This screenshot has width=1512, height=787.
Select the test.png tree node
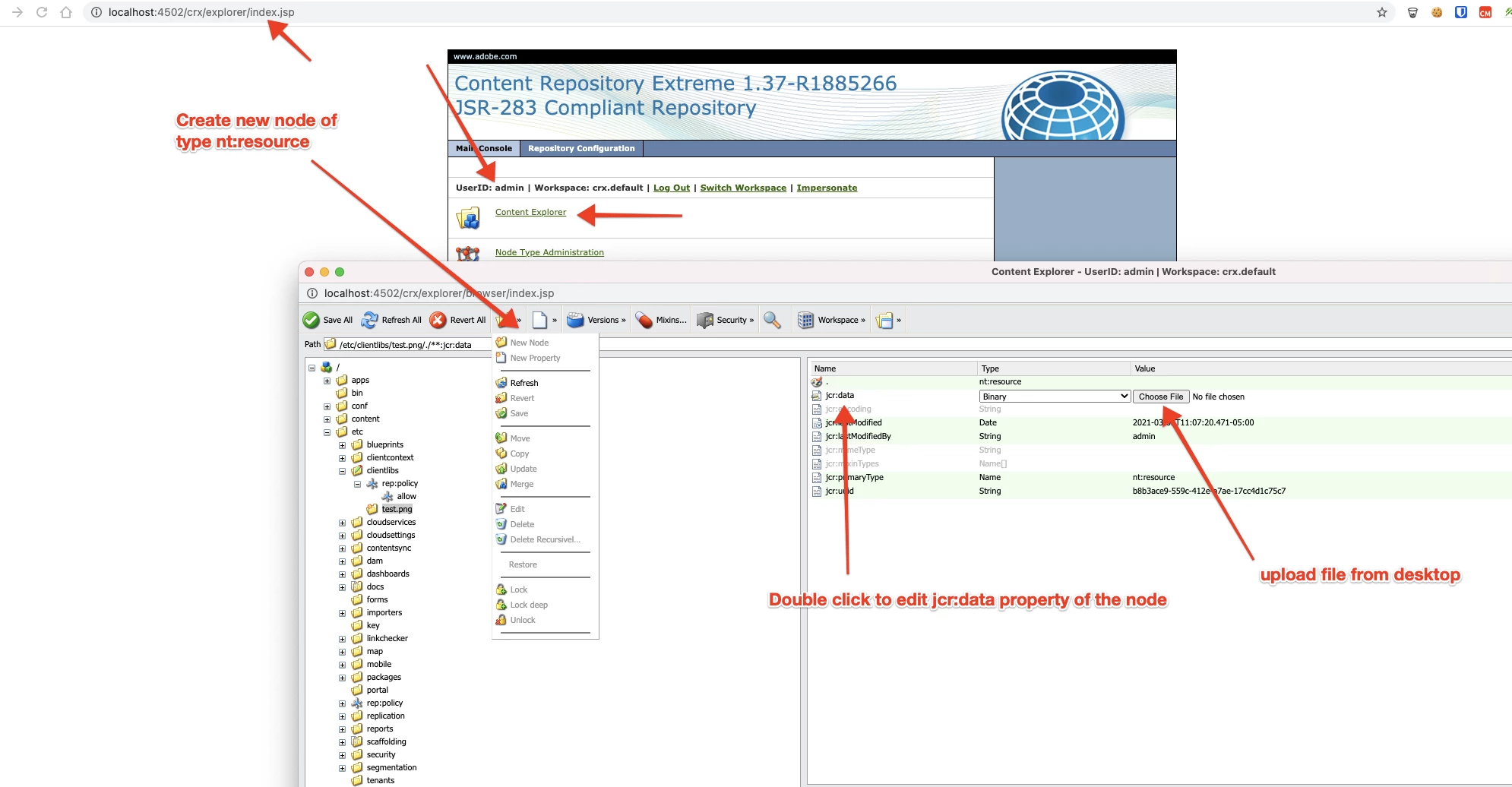[x=397, y=509]
